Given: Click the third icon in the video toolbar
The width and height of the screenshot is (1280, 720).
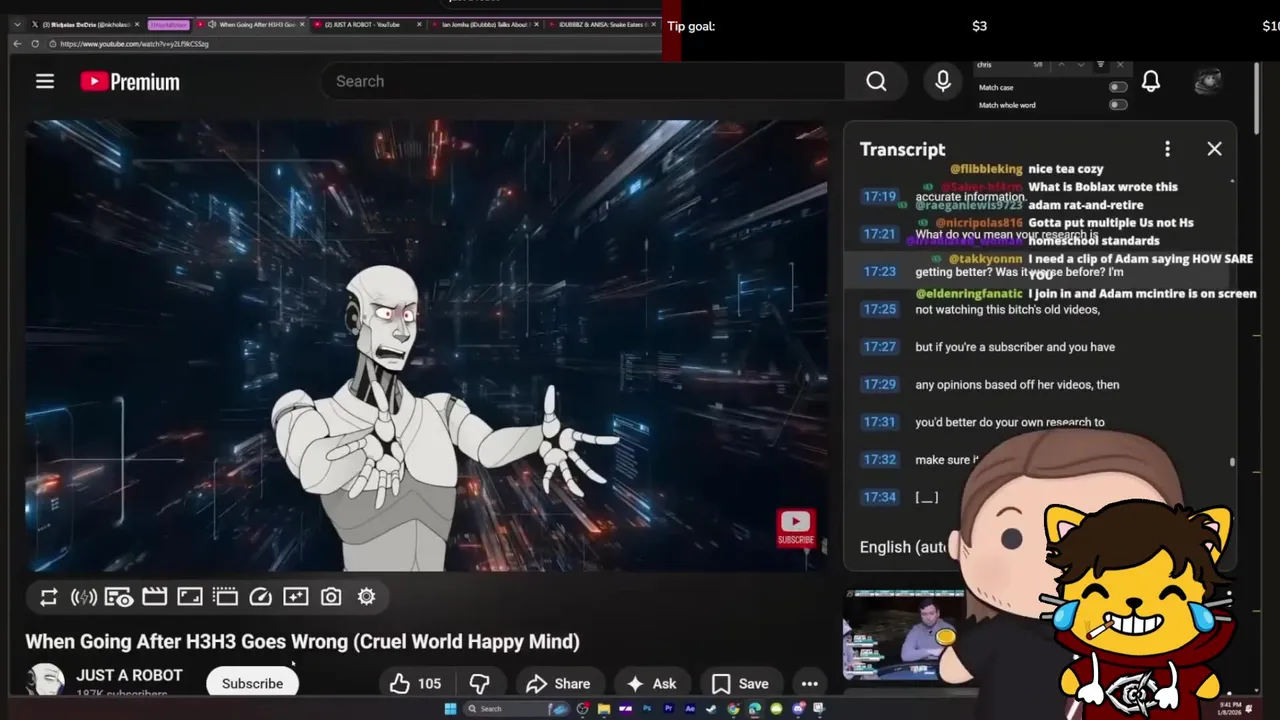Looking at the screenshot, I should [x=119, y=597].
